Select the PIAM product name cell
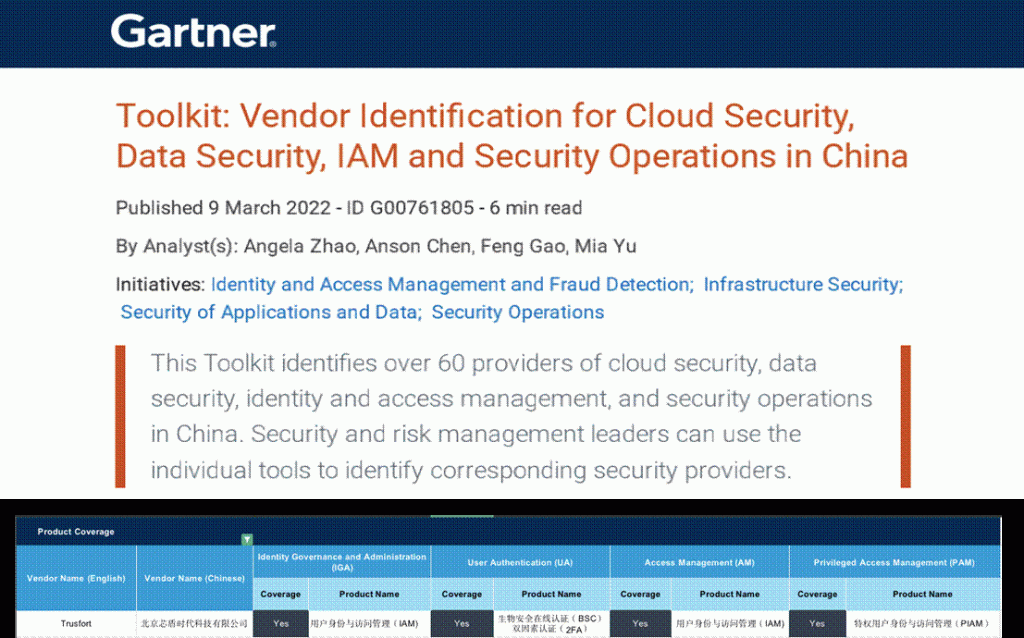Viewport: 1024px width, 638px height. (923, 624)
